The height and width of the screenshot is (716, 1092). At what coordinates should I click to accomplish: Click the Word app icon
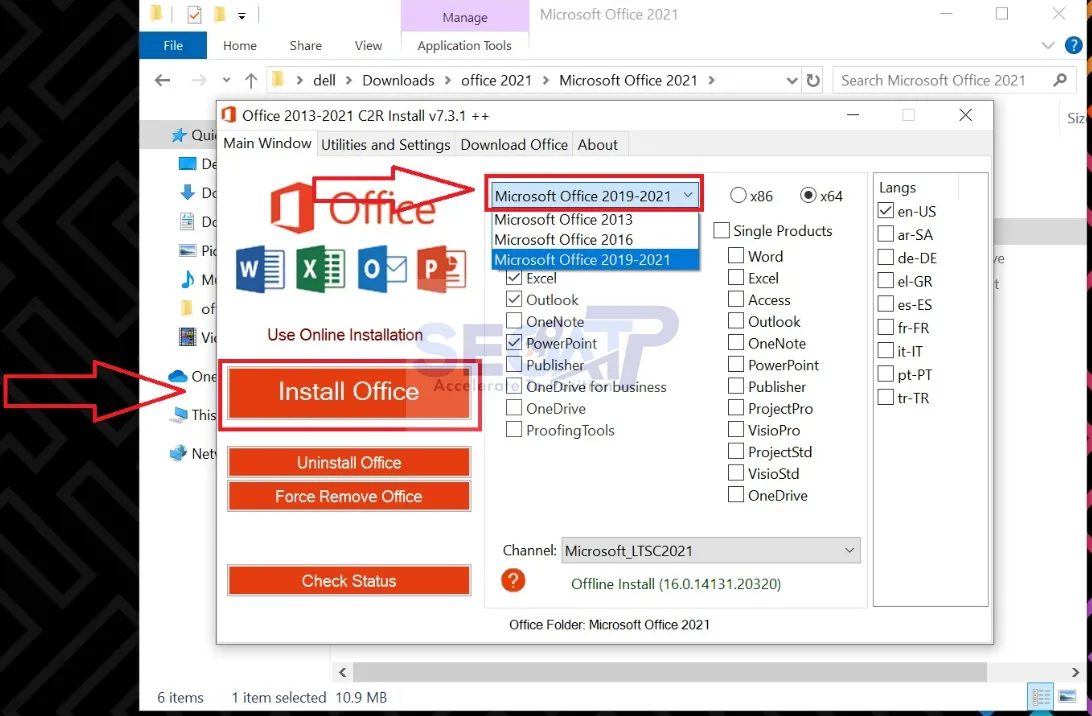259,269
